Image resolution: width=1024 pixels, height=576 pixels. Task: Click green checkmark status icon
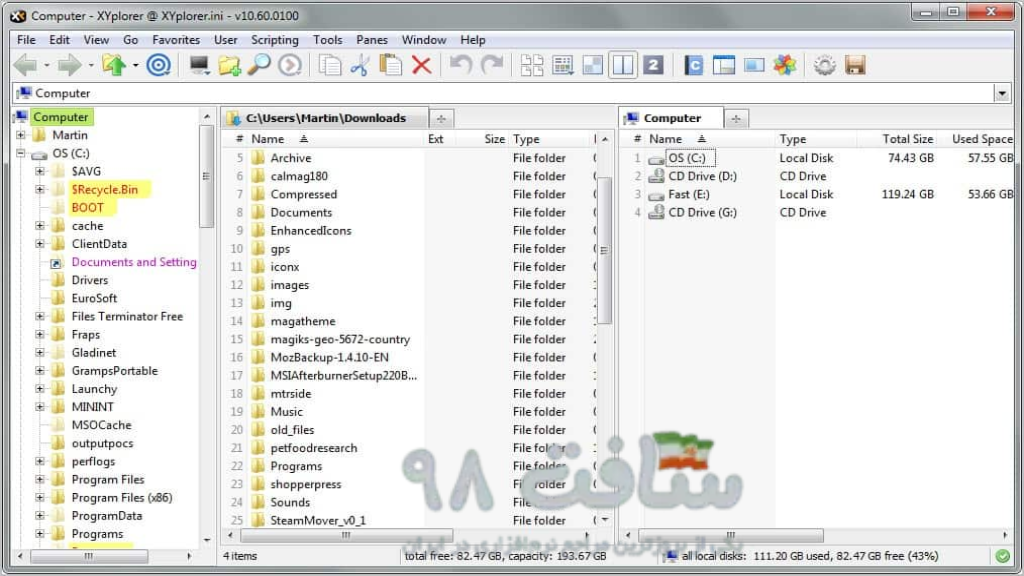(1002, 556)
